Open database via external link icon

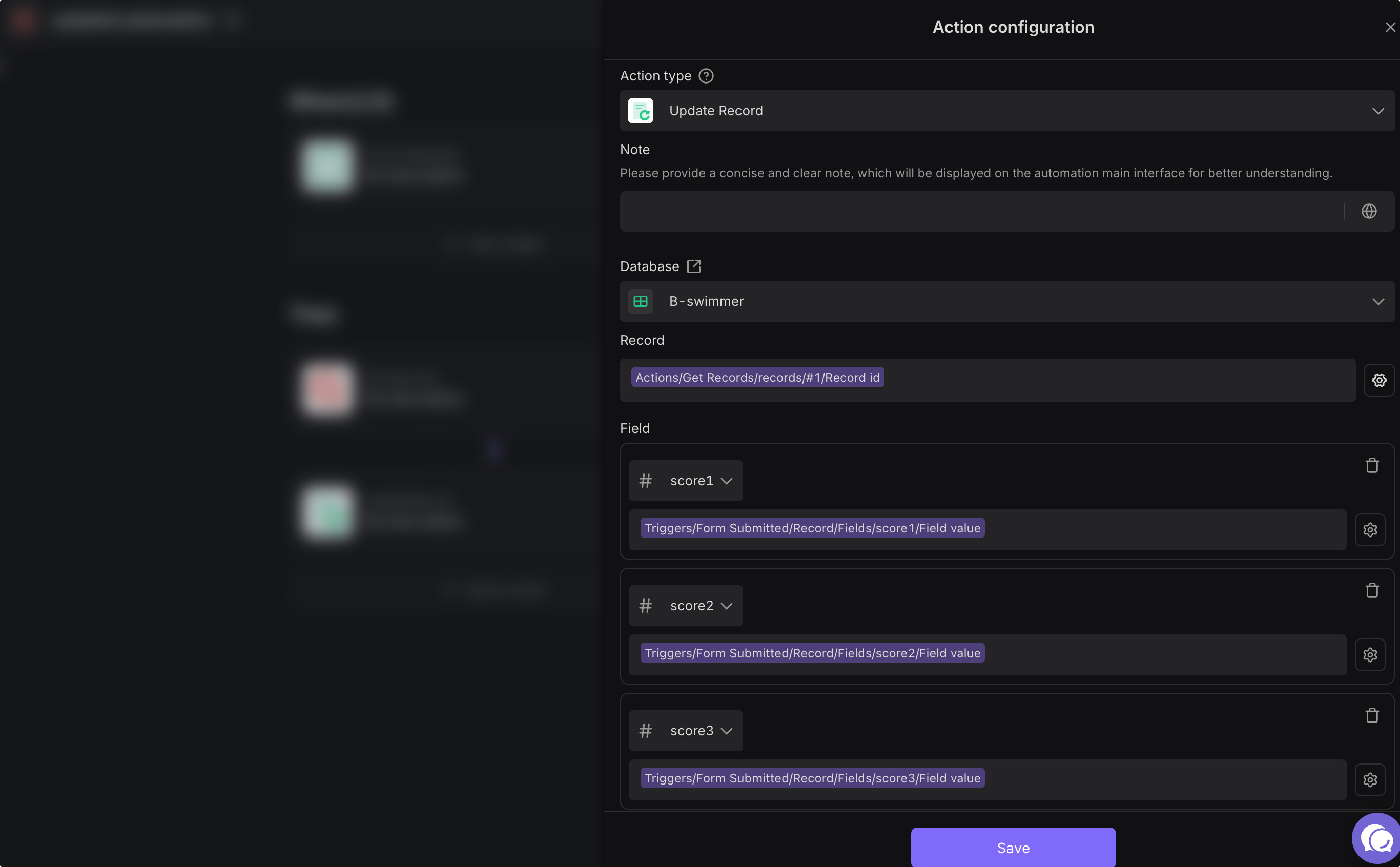pos(694,266)
